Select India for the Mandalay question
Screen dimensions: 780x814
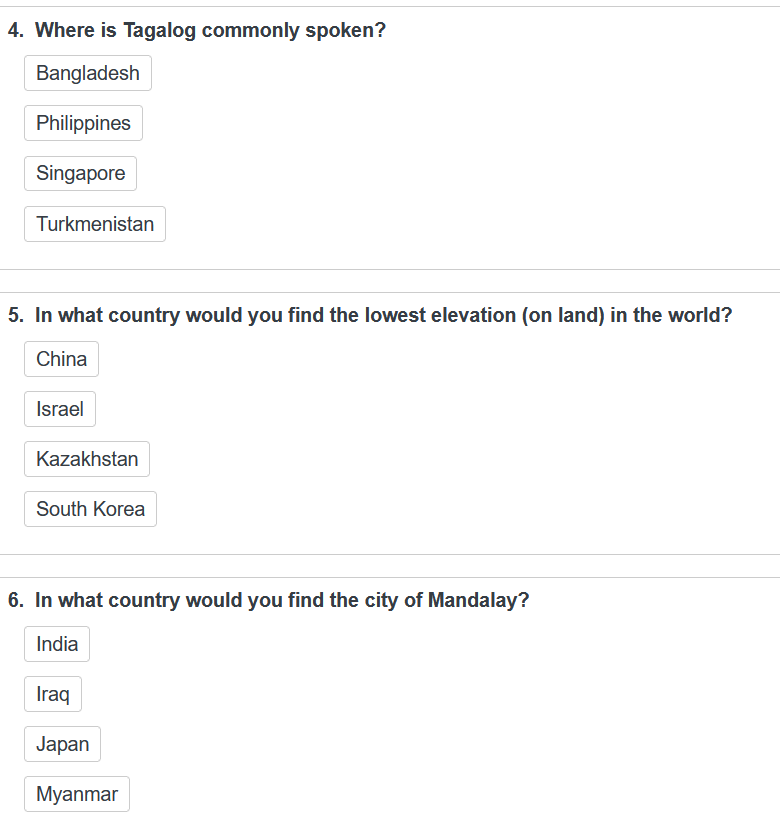pyautogui.click(x=57, y=644)
